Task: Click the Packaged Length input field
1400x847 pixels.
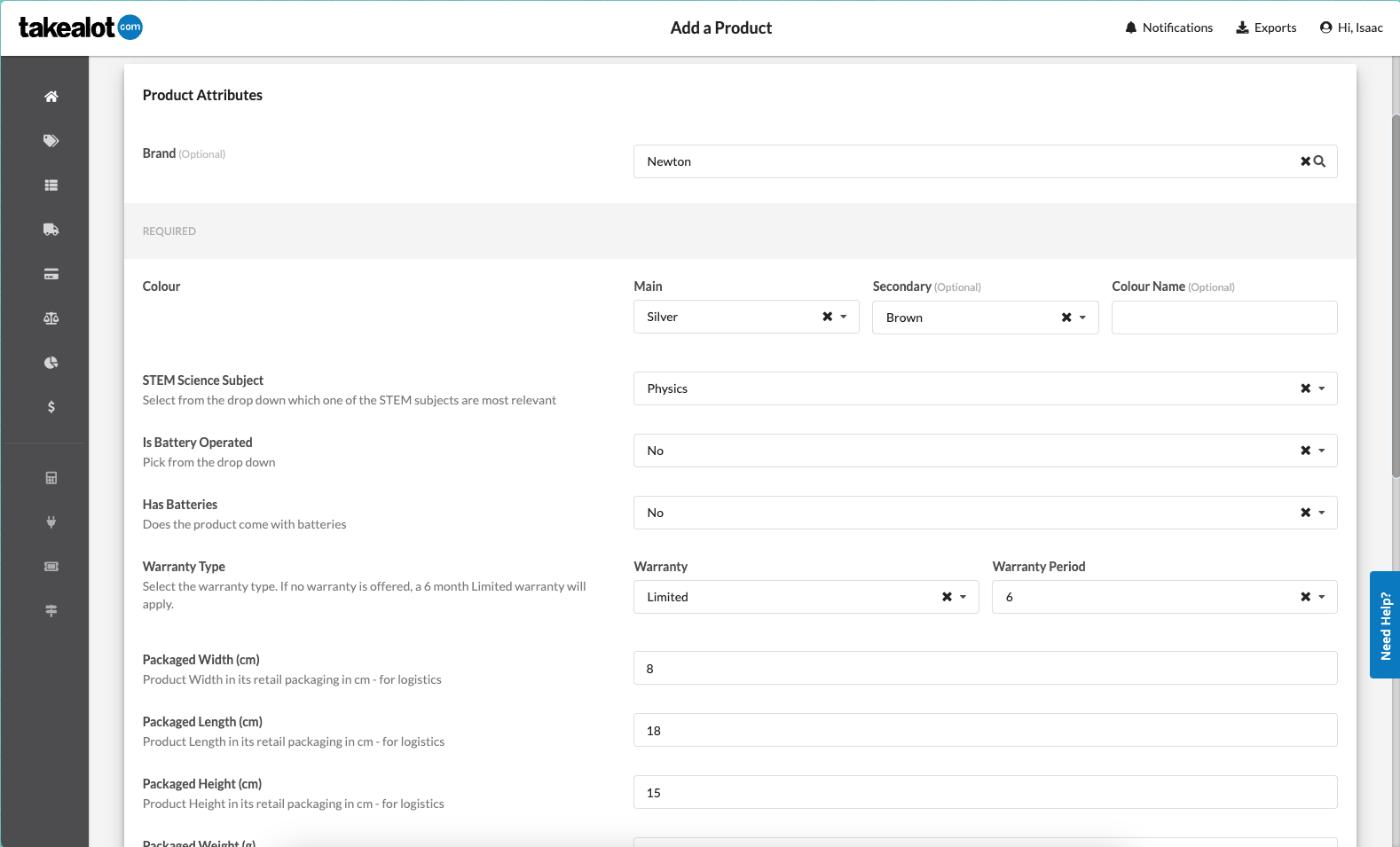Action: (x=985, y=731)
